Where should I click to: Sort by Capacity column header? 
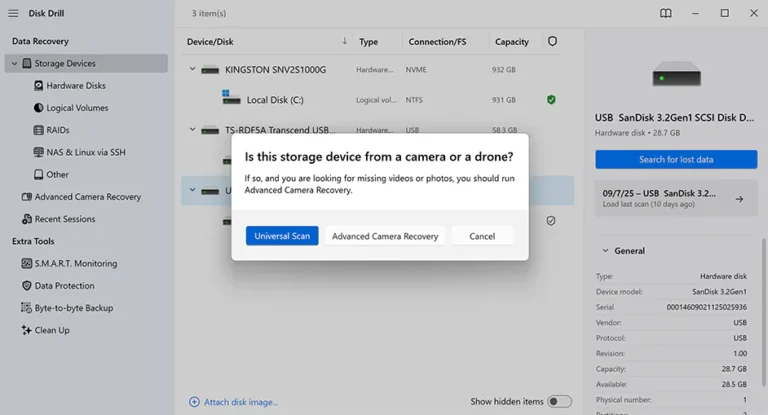click(x=512, y=42)
